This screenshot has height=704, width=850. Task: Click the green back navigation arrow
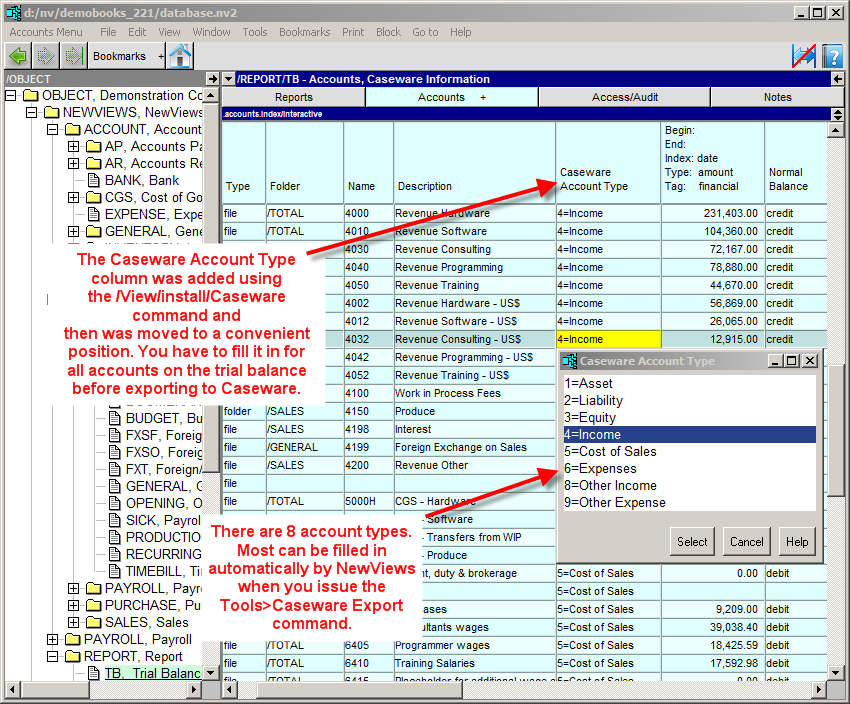tap(17, 56)
